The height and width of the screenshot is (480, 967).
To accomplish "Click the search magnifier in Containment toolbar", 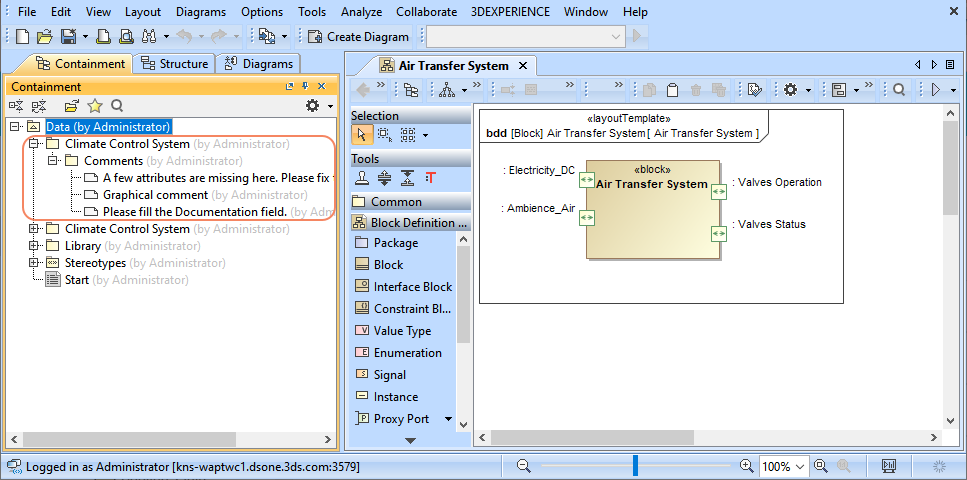I will [117, 106].
